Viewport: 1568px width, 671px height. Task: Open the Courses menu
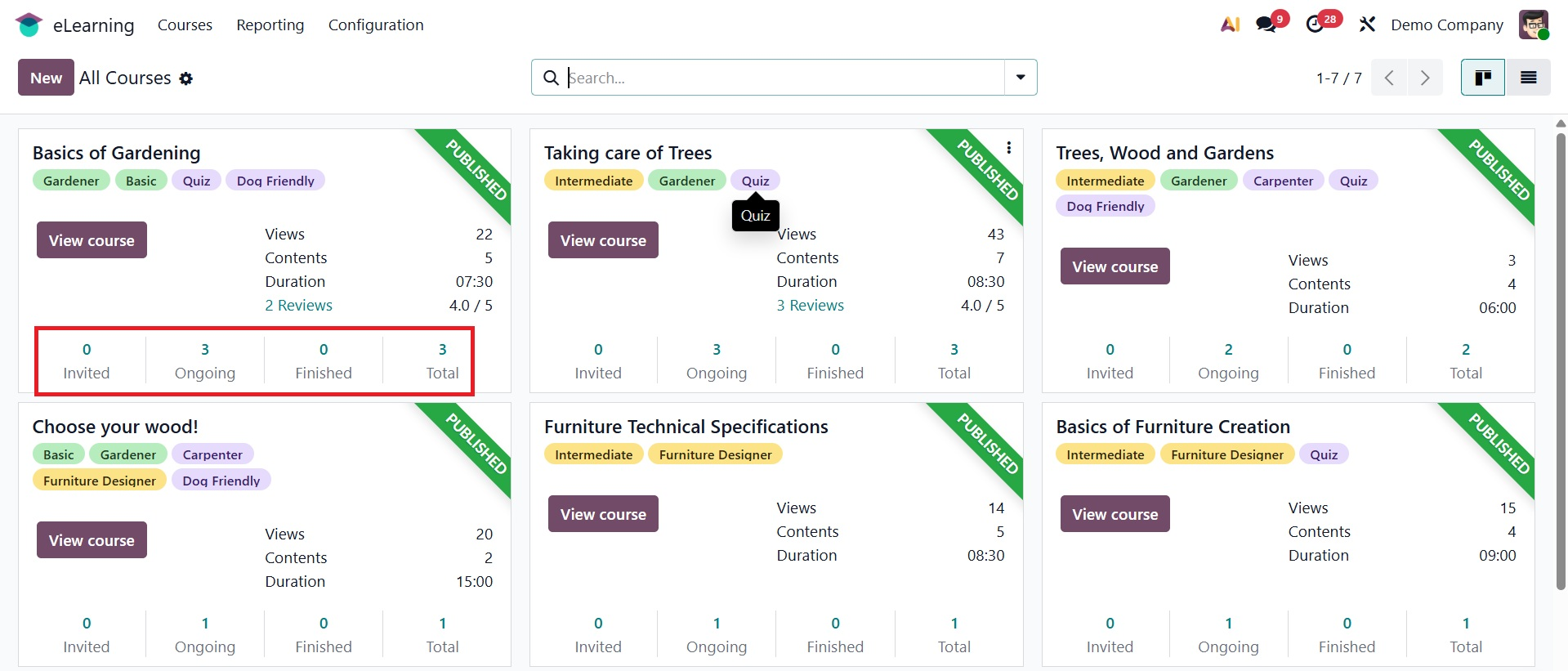185,25
